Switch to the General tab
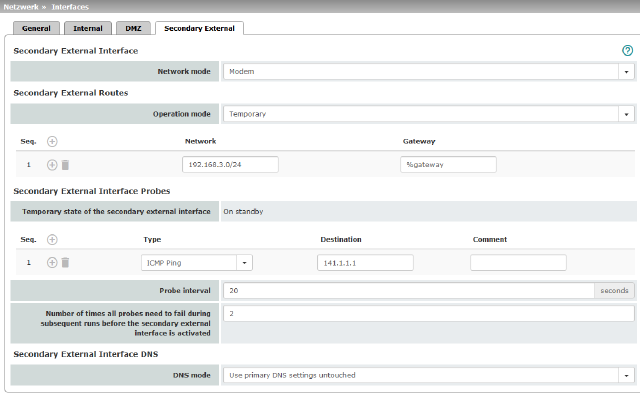 coord(36,28)
